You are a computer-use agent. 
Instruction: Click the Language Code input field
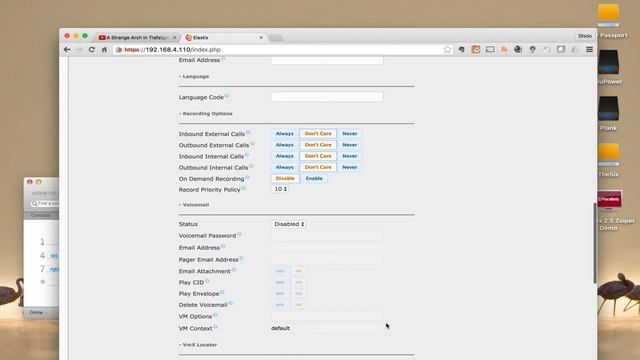327,97
